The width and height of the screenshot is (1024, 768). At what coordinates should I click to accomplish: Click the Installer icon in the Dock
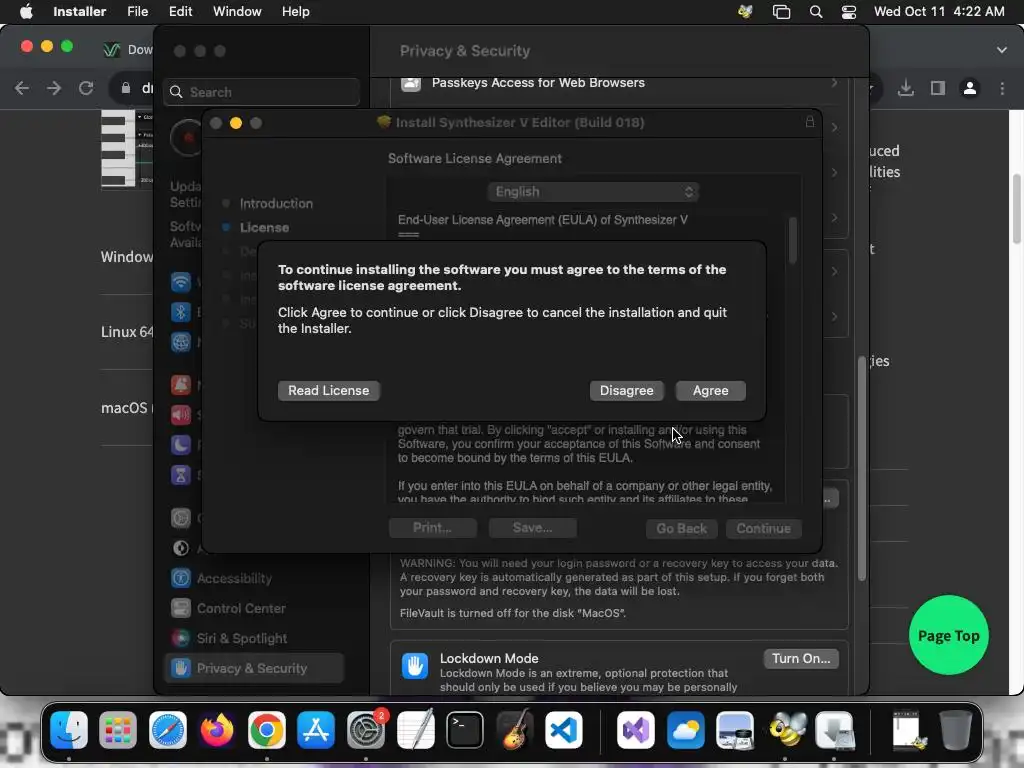click(x=834, y=729)
